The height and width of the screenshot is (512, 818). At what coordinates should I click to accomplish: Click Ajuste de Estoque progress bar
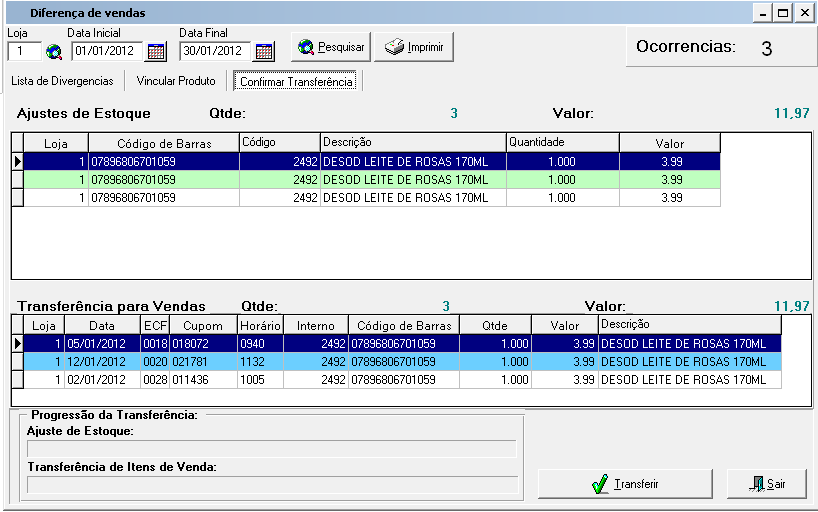(x=271, y=449)
